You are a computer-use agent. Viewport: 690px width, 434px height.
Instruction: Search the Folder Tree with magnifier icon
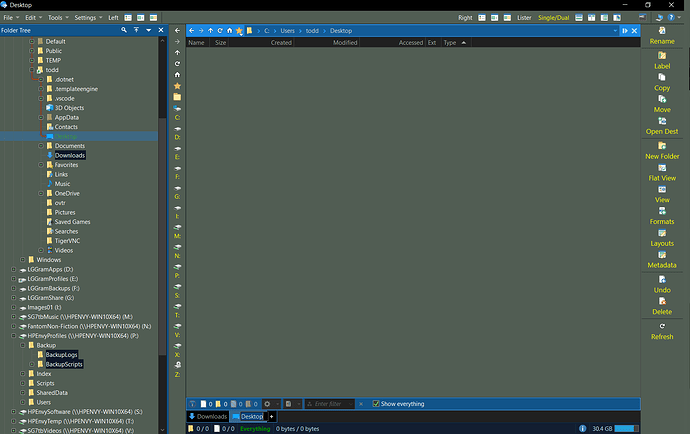pyautogui.click(x=124, y=31)
